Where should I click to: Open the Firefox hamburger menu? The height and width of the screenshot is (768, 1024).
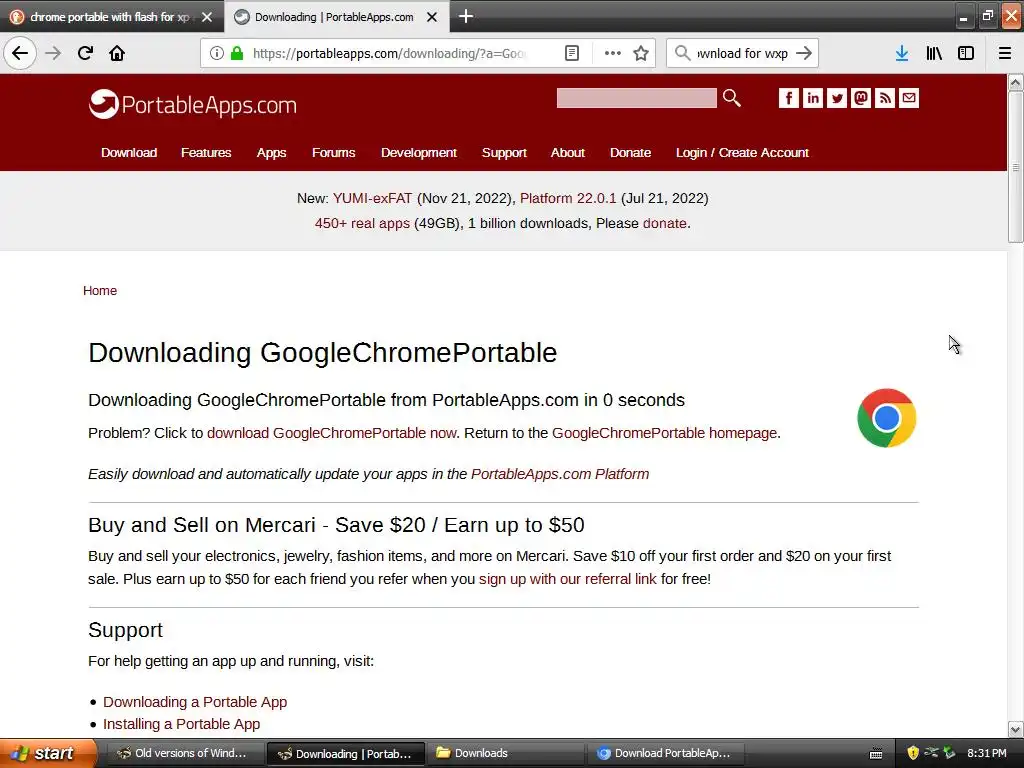tap(1004, 53)
